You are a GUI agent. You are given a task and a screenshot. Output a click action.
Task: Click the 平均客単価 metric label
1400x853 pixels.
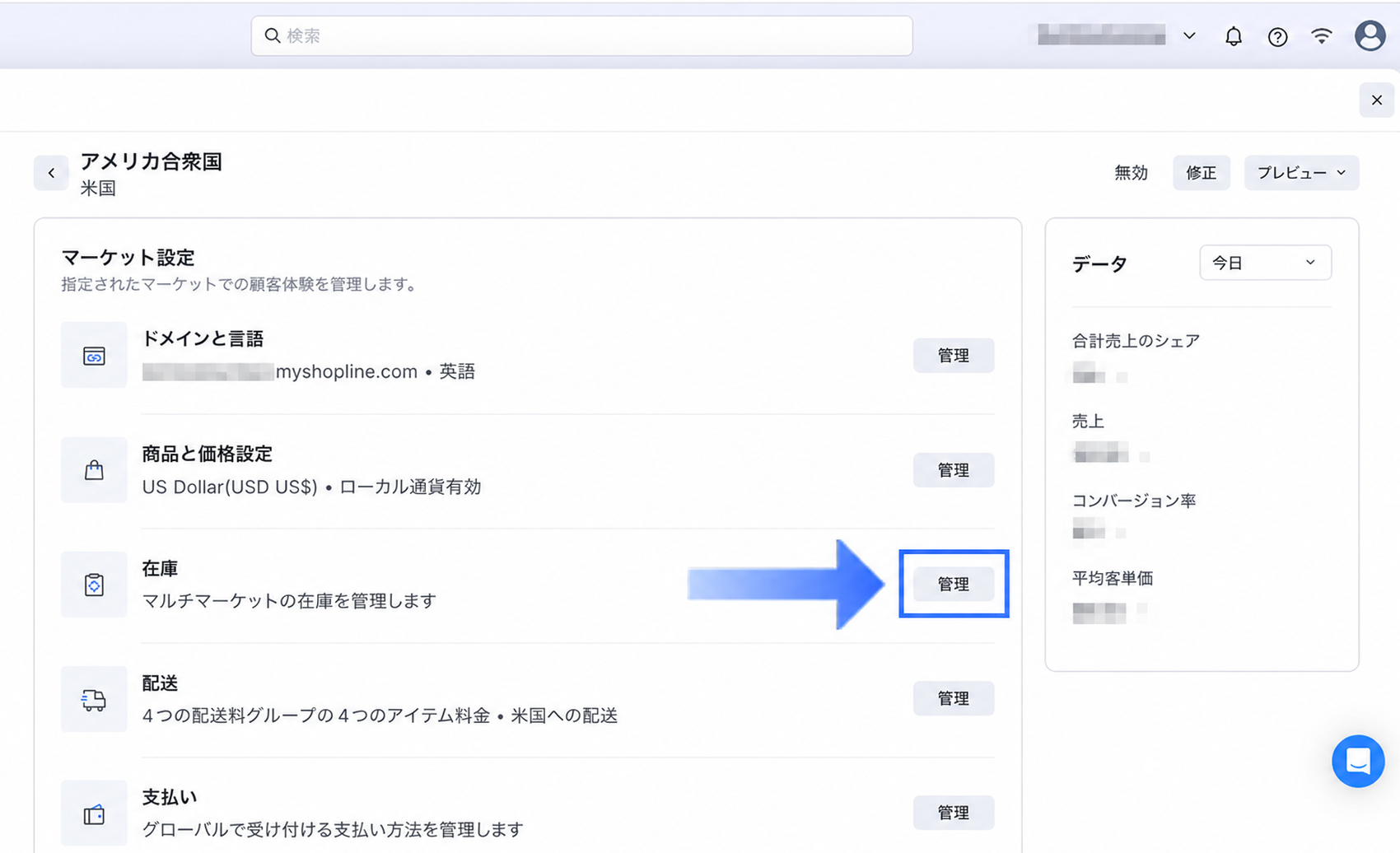(x=1112, y=579)
